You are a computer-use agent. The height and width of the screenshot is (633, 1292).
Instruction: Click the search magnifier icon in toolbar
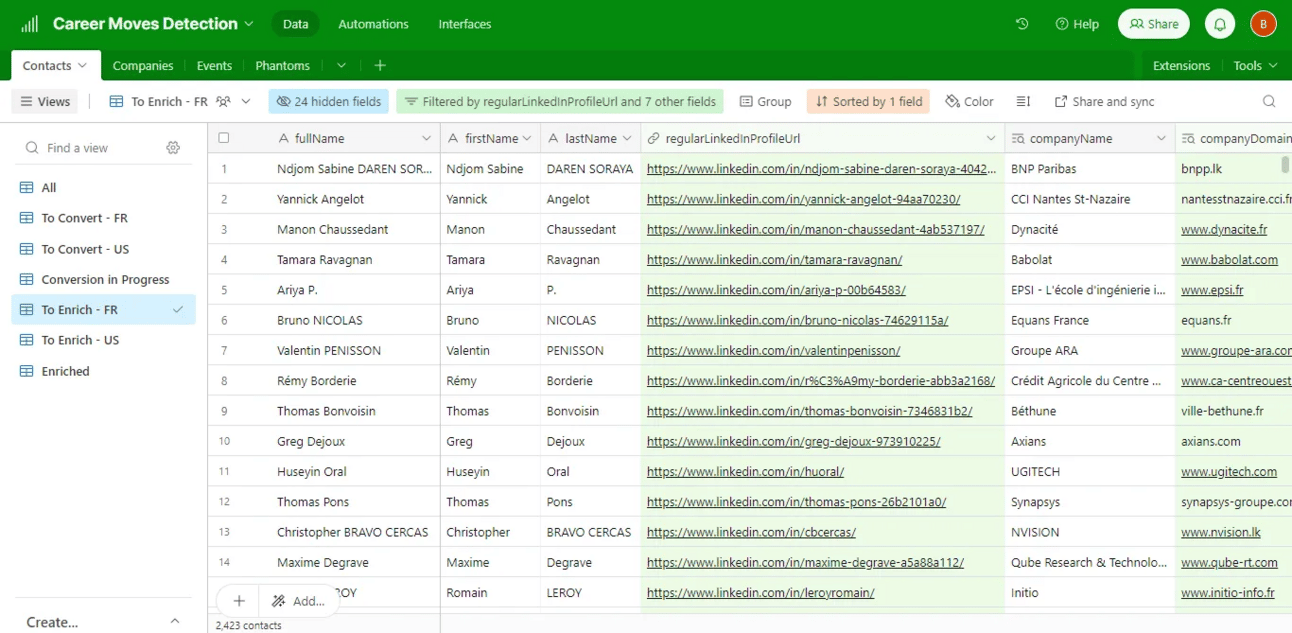pyautogui.click(x=1268, y=101)
